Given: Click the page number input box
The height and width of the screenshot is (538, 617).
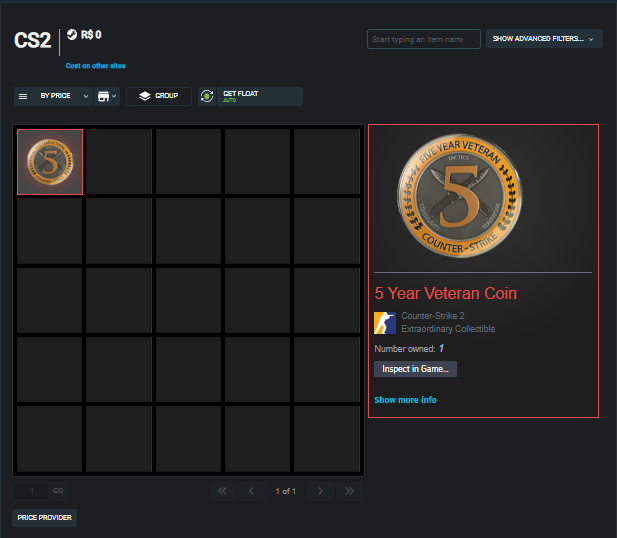Looking at the screenshot, I should [x=31, y=491].
